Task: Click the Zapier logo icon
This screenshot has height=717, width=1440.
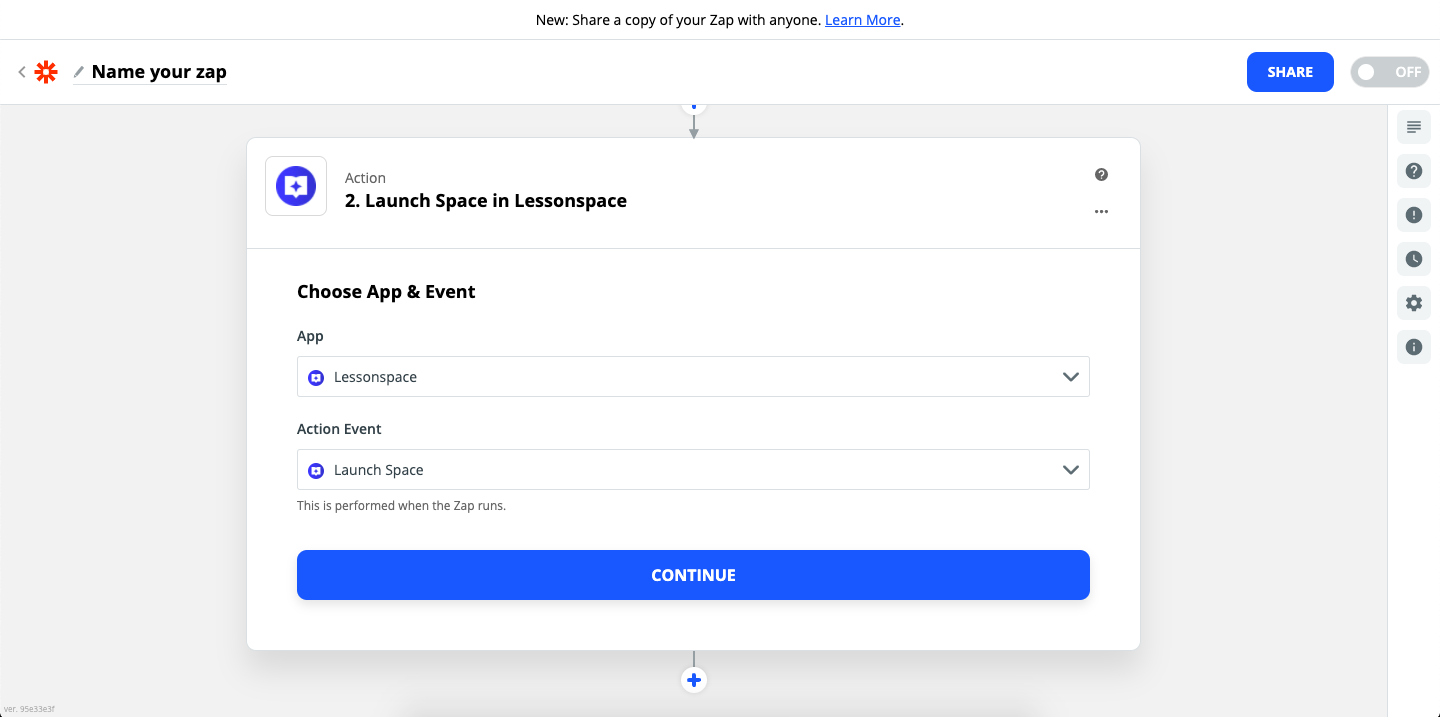Action: pyautogui.click(x=46, y=72)
